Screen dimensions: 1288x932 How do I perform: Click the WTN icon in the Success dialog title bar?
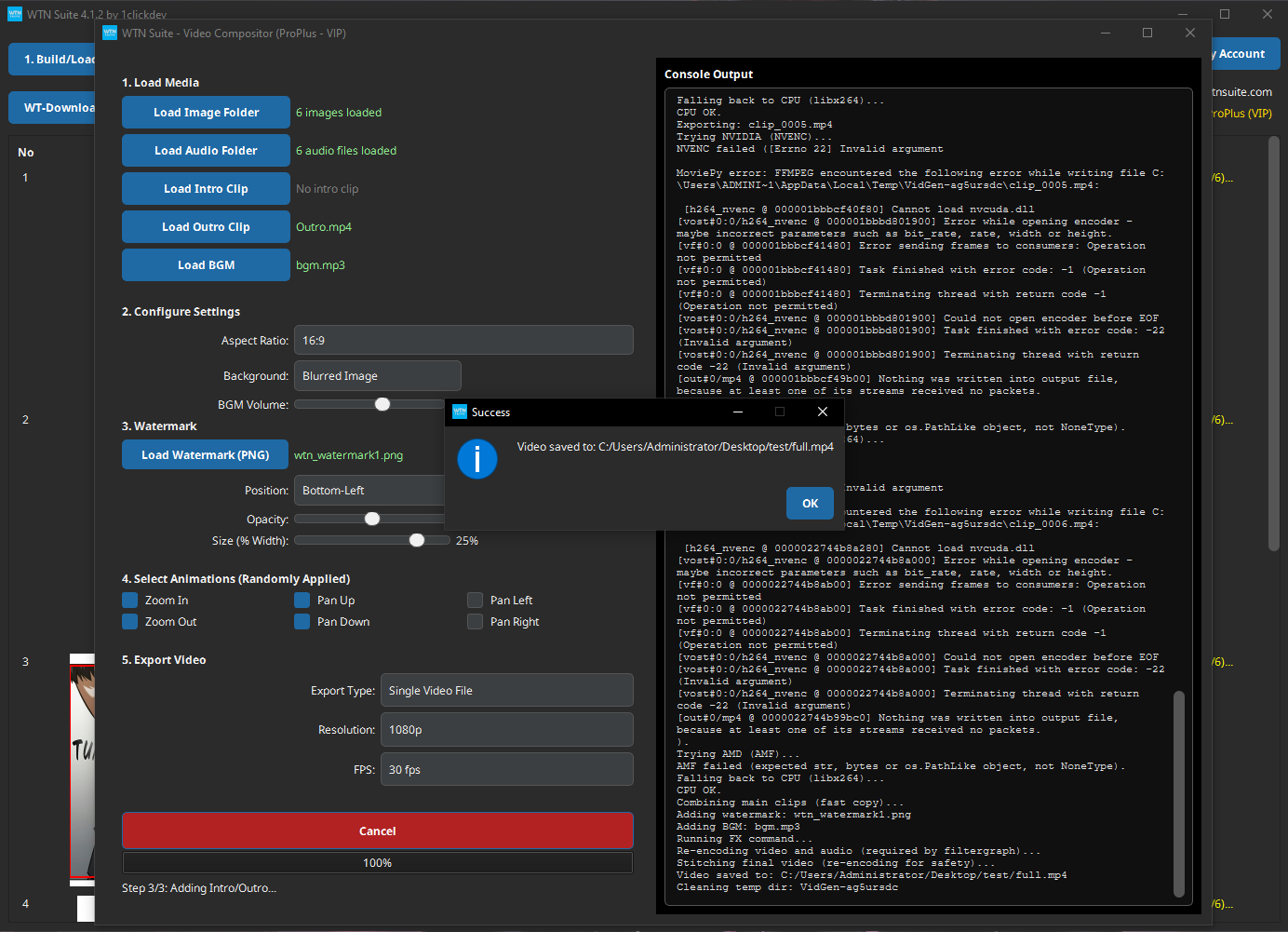[x=460, y=412]
